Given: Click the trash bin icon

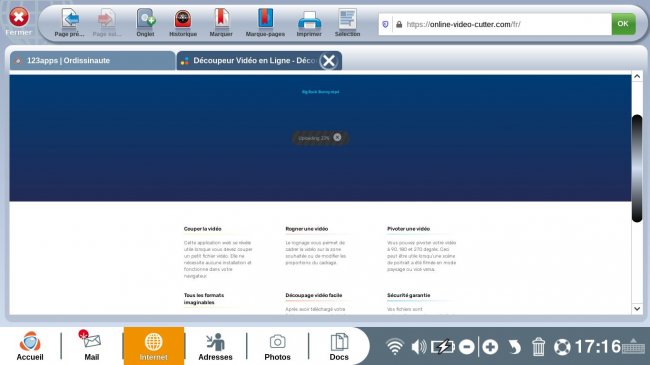Looking at the screenshot, I should tap(538, 347).
